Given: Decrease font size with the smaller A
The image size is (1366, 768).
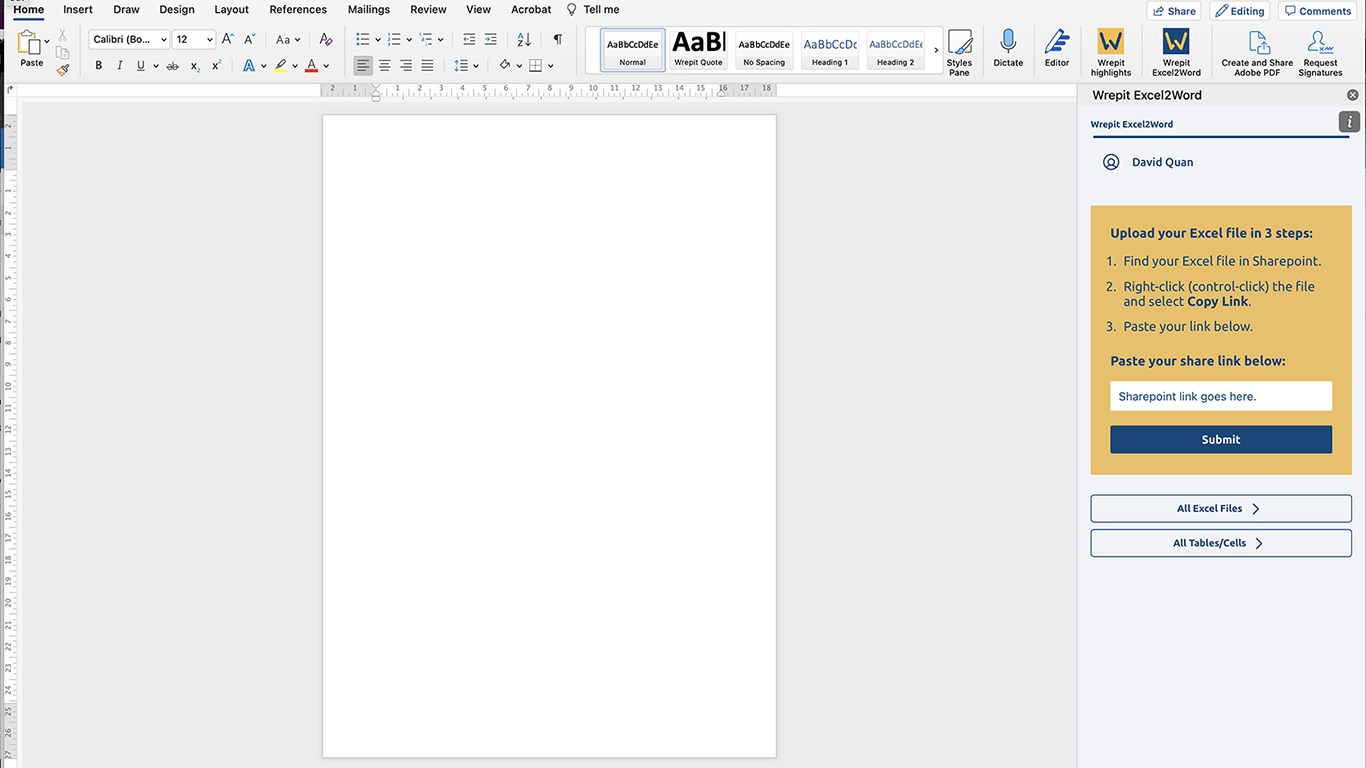Looking at the screenshot, I should 250,39.
